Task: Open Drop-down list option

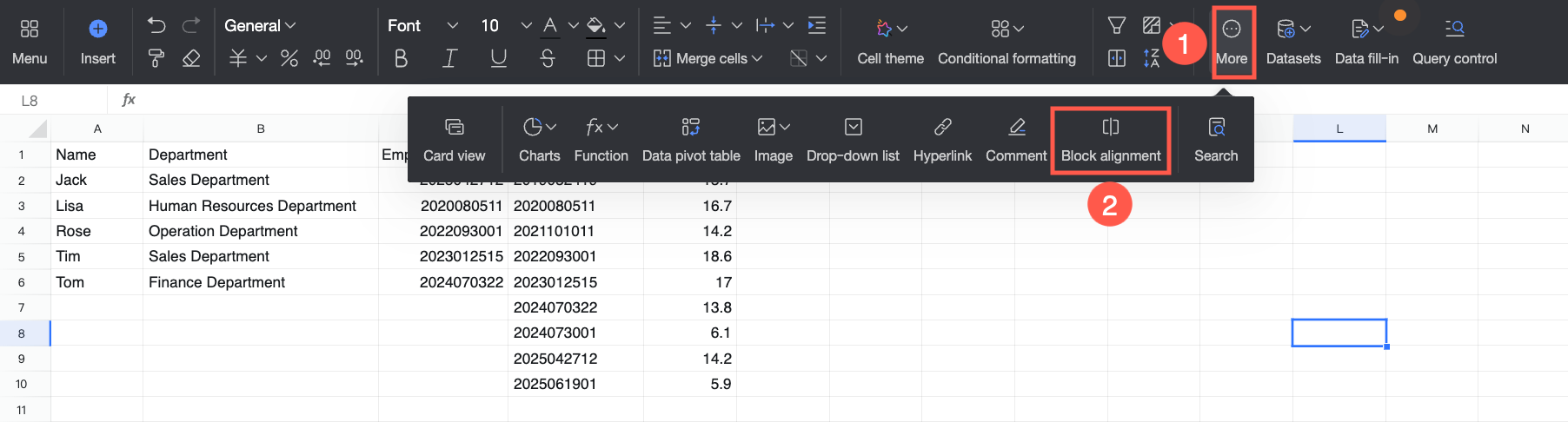Action: pos(853,140)
